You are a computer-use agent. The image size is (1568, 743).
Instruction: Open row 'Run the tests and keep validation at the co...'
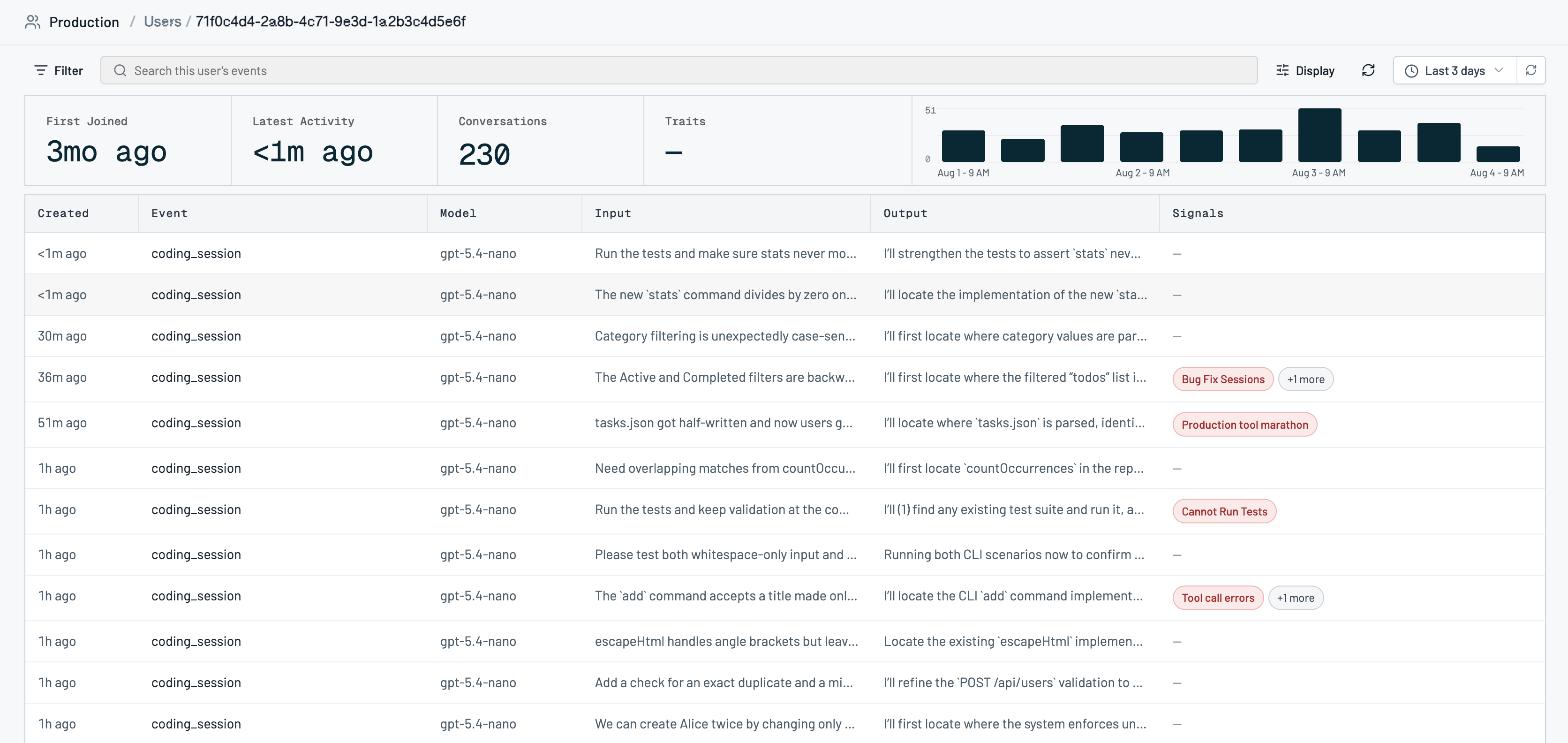coord(784,512)
